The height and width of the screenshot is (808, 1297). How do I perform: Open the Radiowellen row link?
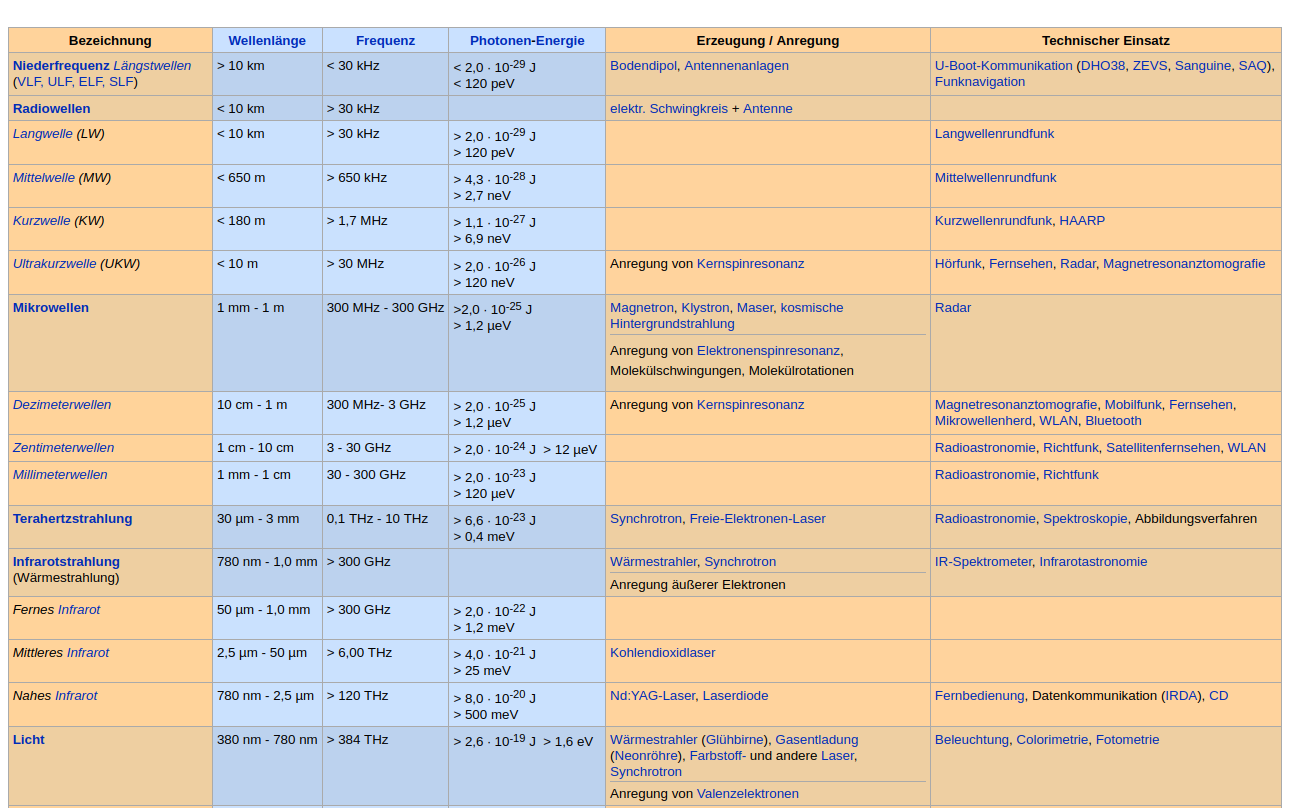(51, 109)
